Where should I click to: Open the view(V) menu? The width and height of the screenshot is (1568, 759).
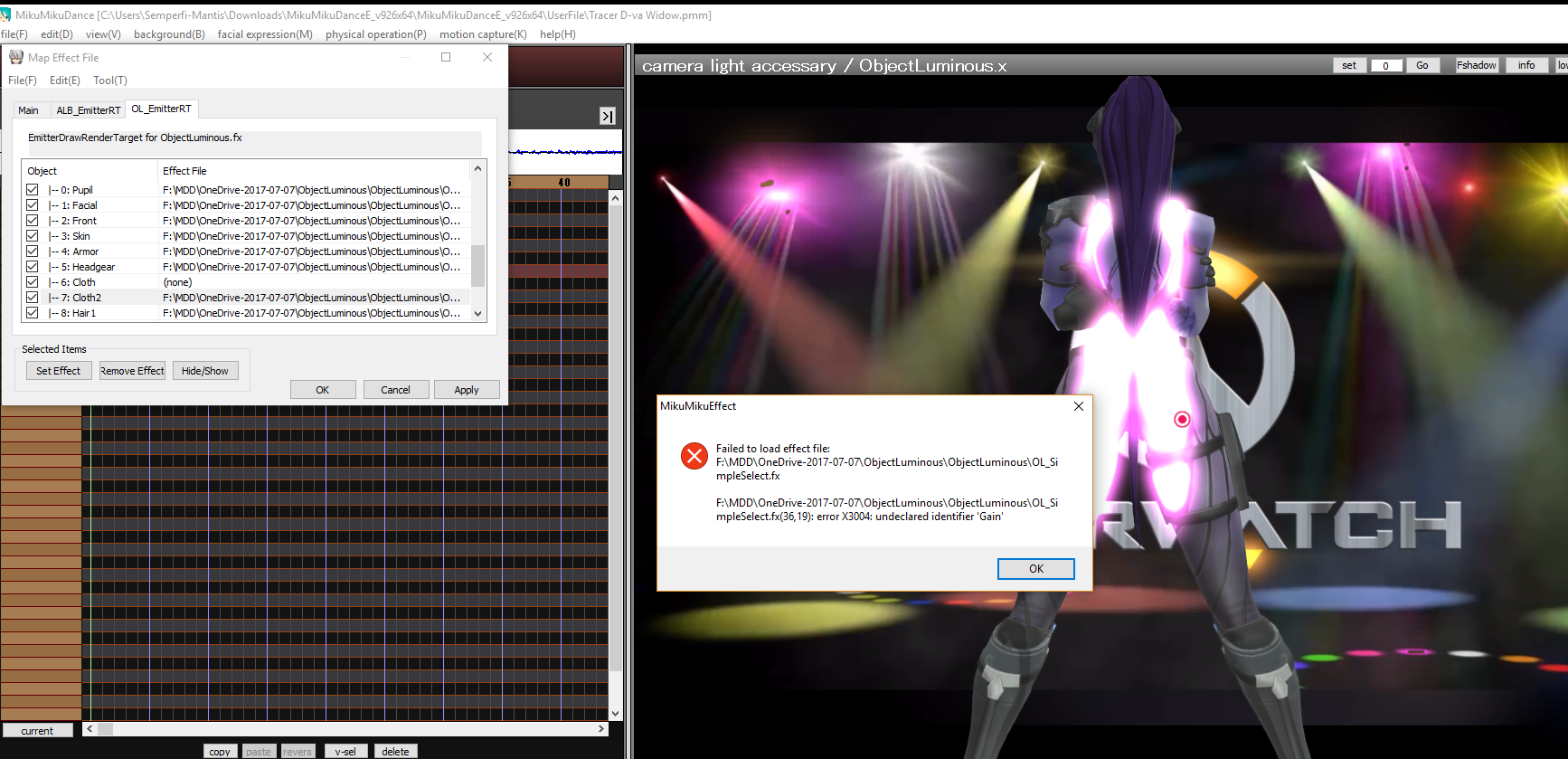(103, 34)
